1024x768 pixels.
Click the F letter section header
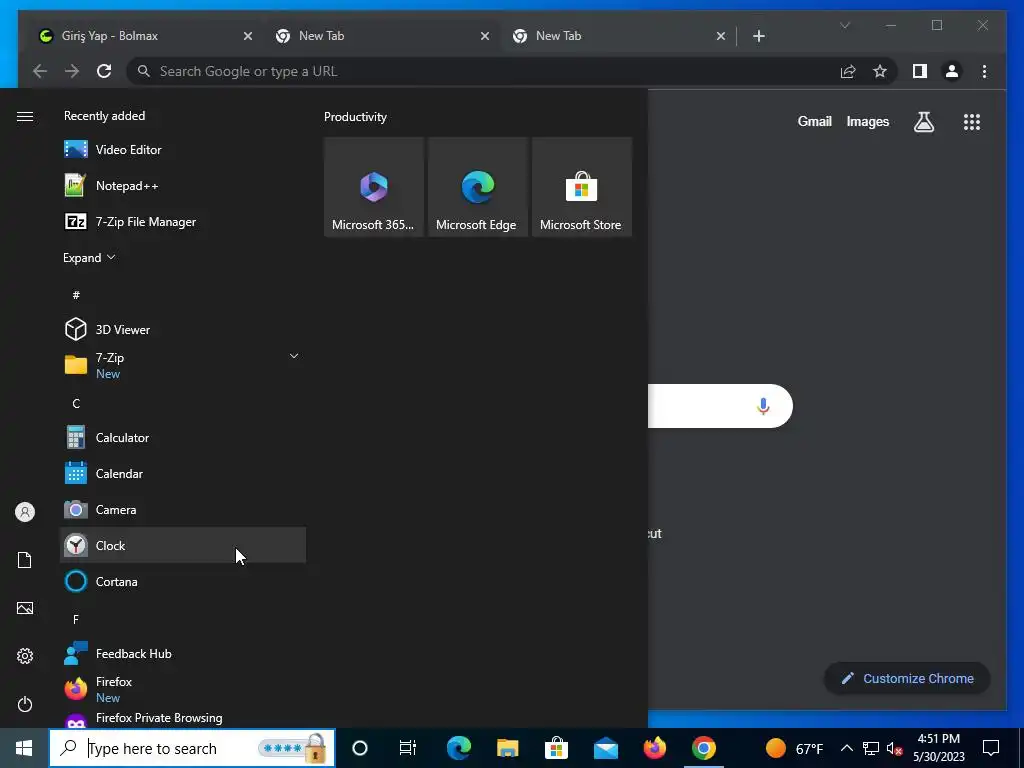[76, 619]
